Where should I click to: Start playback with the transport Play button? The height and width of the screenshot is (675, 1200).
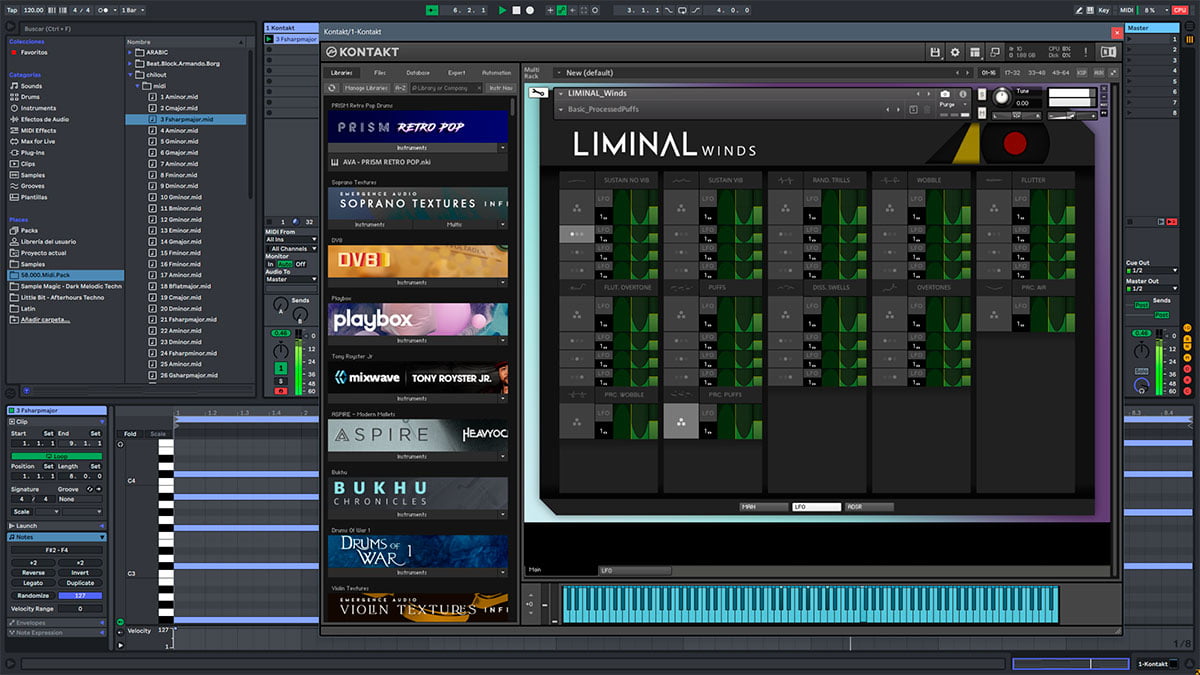pos(503,10)
